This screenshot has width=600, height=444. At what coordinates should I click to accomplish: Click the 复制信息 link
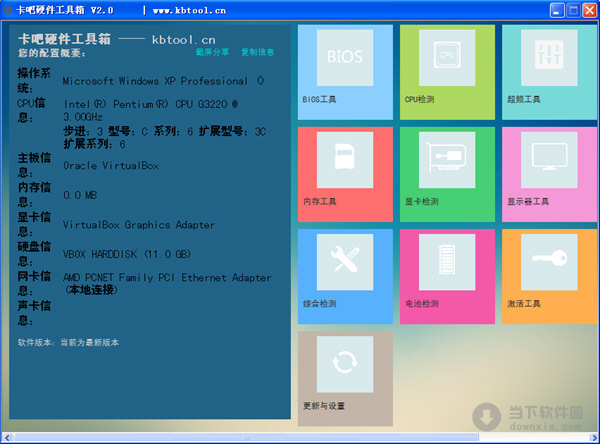pos(257,52)
